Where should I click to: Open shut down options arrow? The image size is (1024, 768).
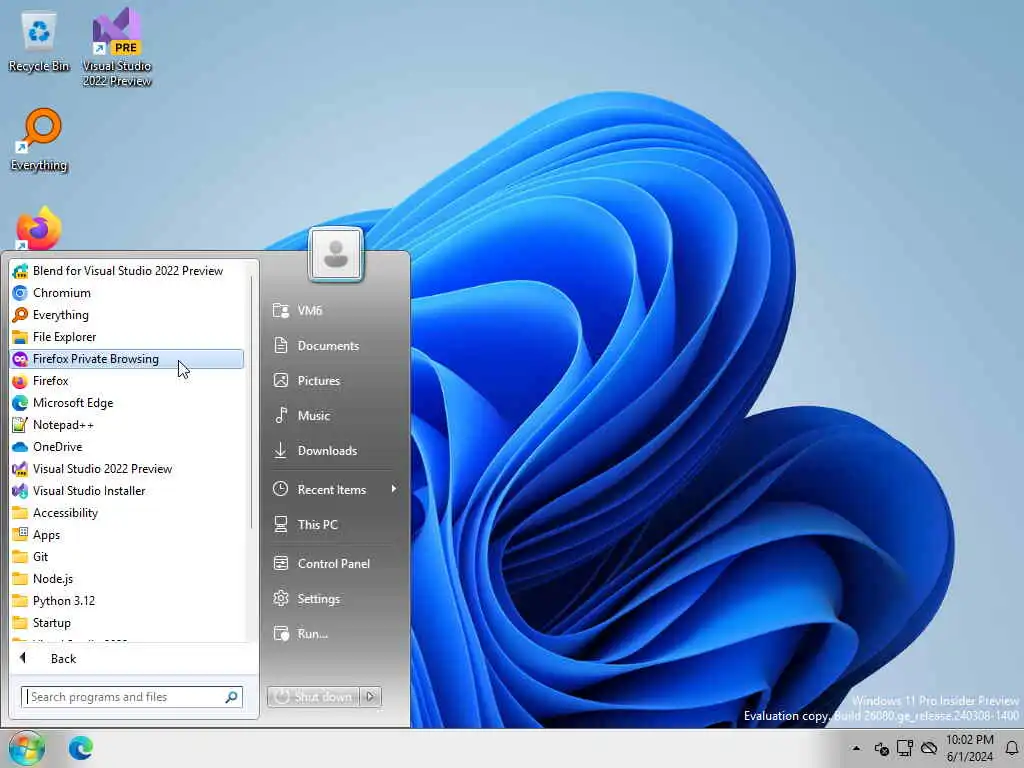pyautogui.click(x=370, y=697)
